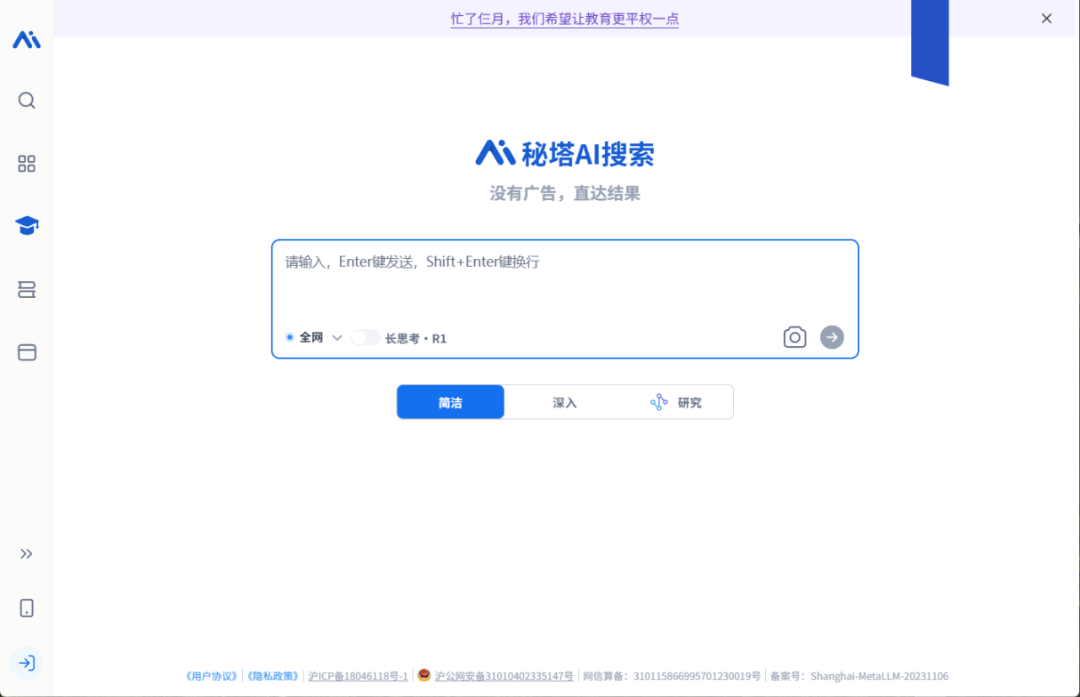This screenshot has width=1080, height=697.
Task: Open the window panel icon in sidebar
Action: pos(27,352)
